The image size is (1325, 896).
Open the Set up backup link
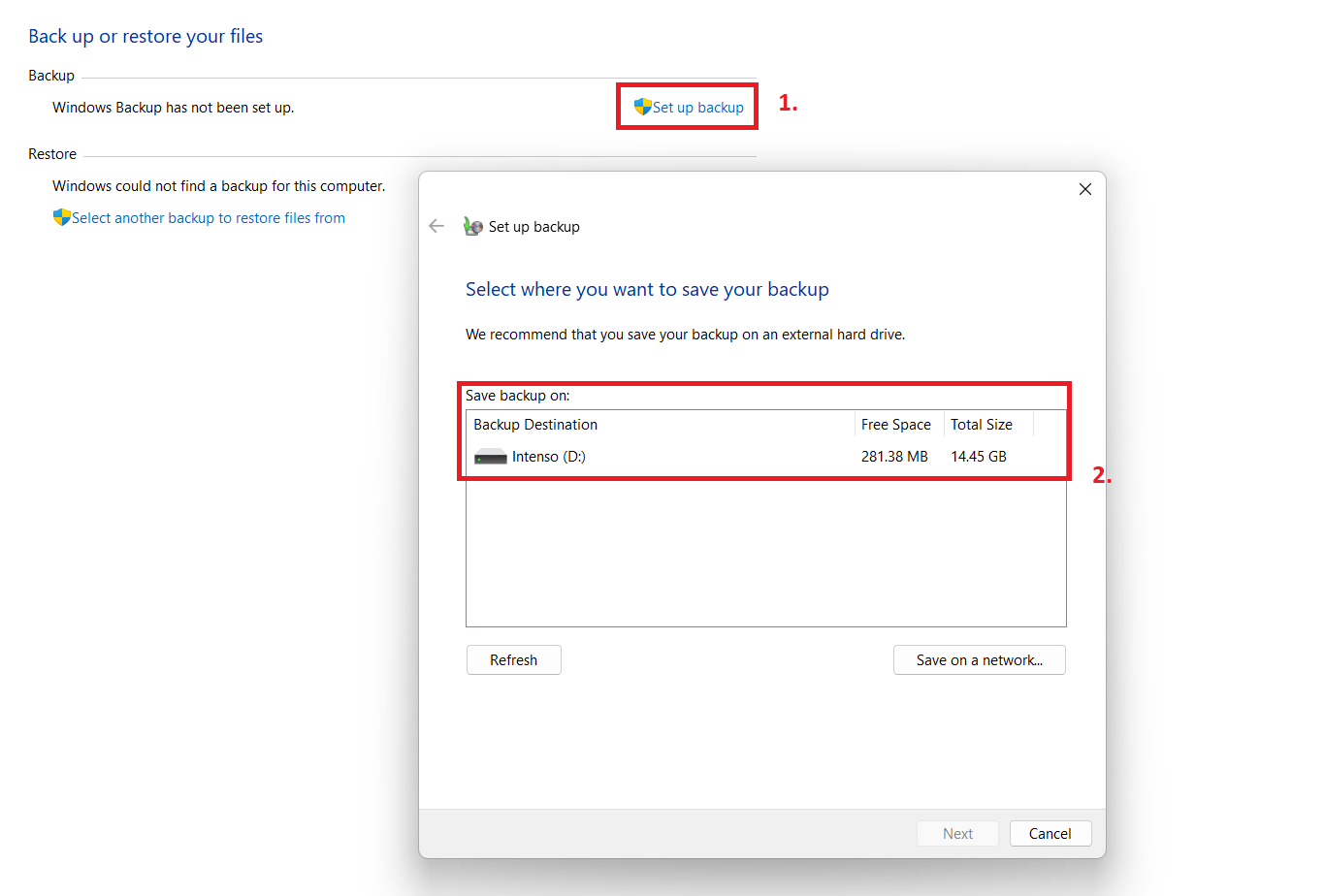pyautogui.click(x=697, y=108)
